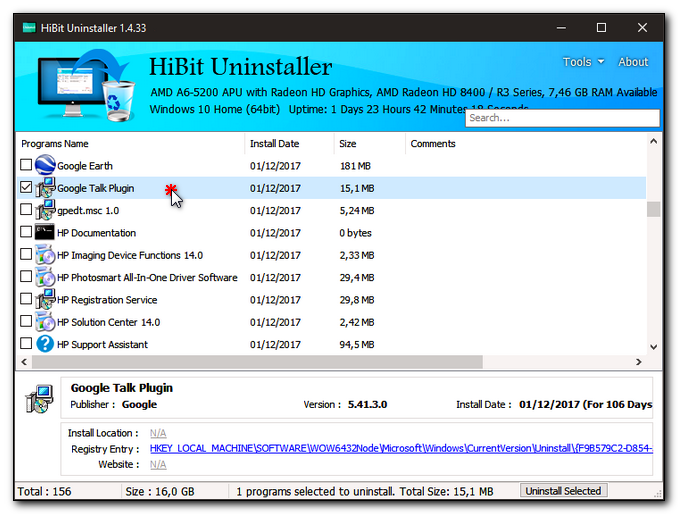The width and height of the screenshot is (678, 514).
Task: Select the Google Earth row name
Action: pyautogui.click(x=85, y=166)
